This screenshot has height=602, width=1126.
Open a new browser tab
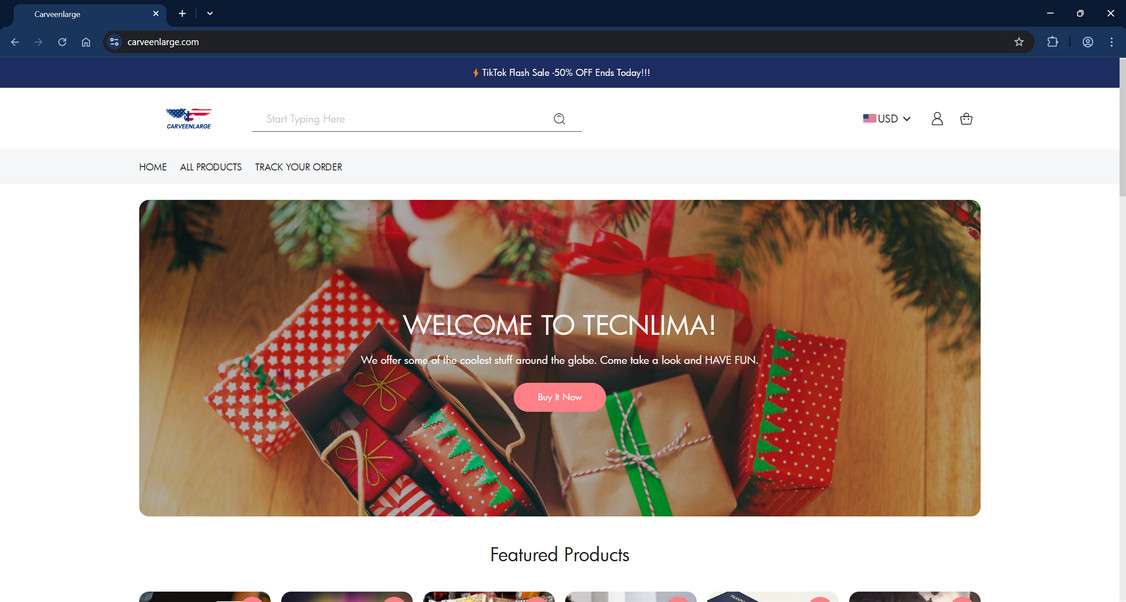182,13
